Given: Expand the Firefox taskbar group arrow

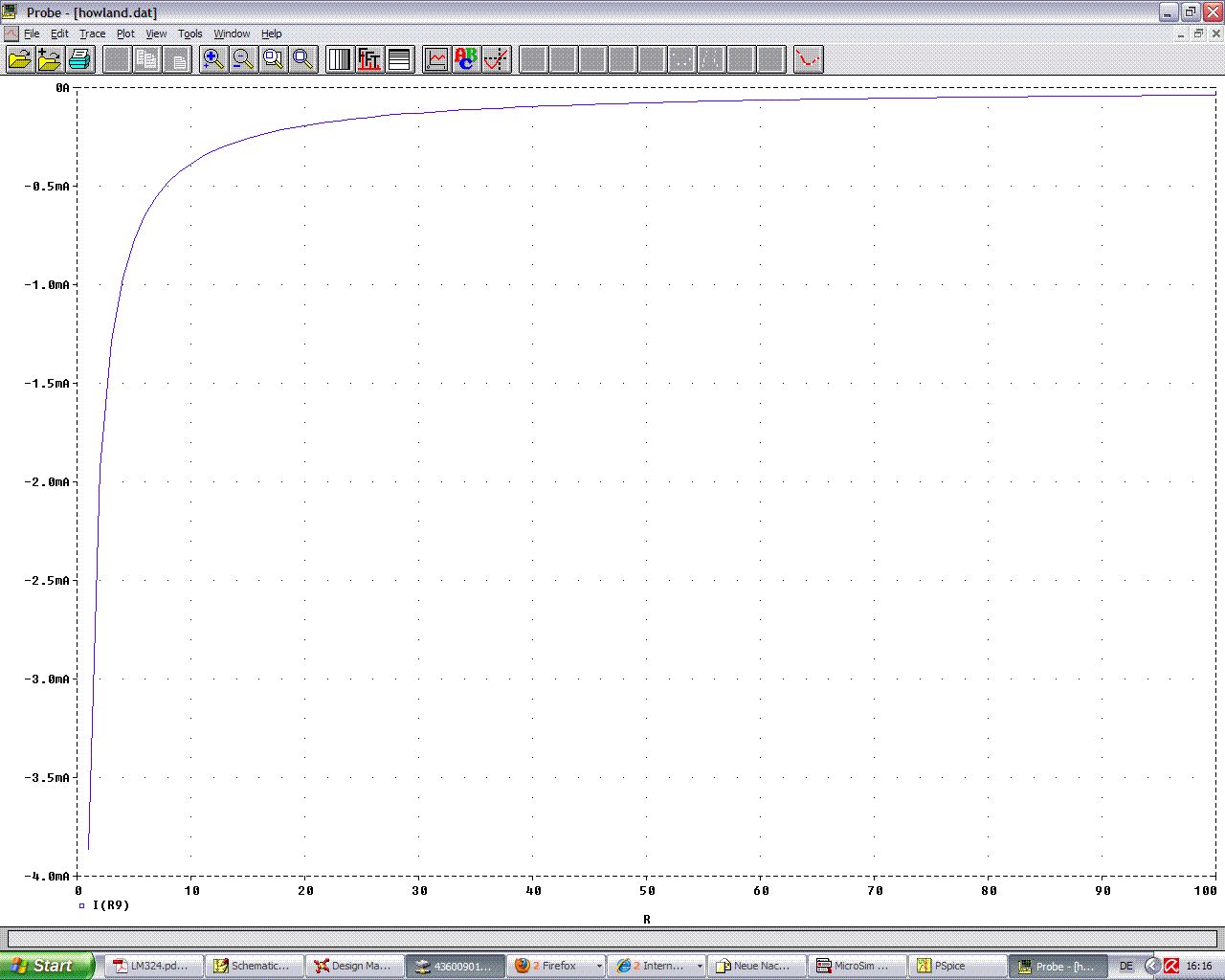Looking at the screenshot, I should (599, 966).
